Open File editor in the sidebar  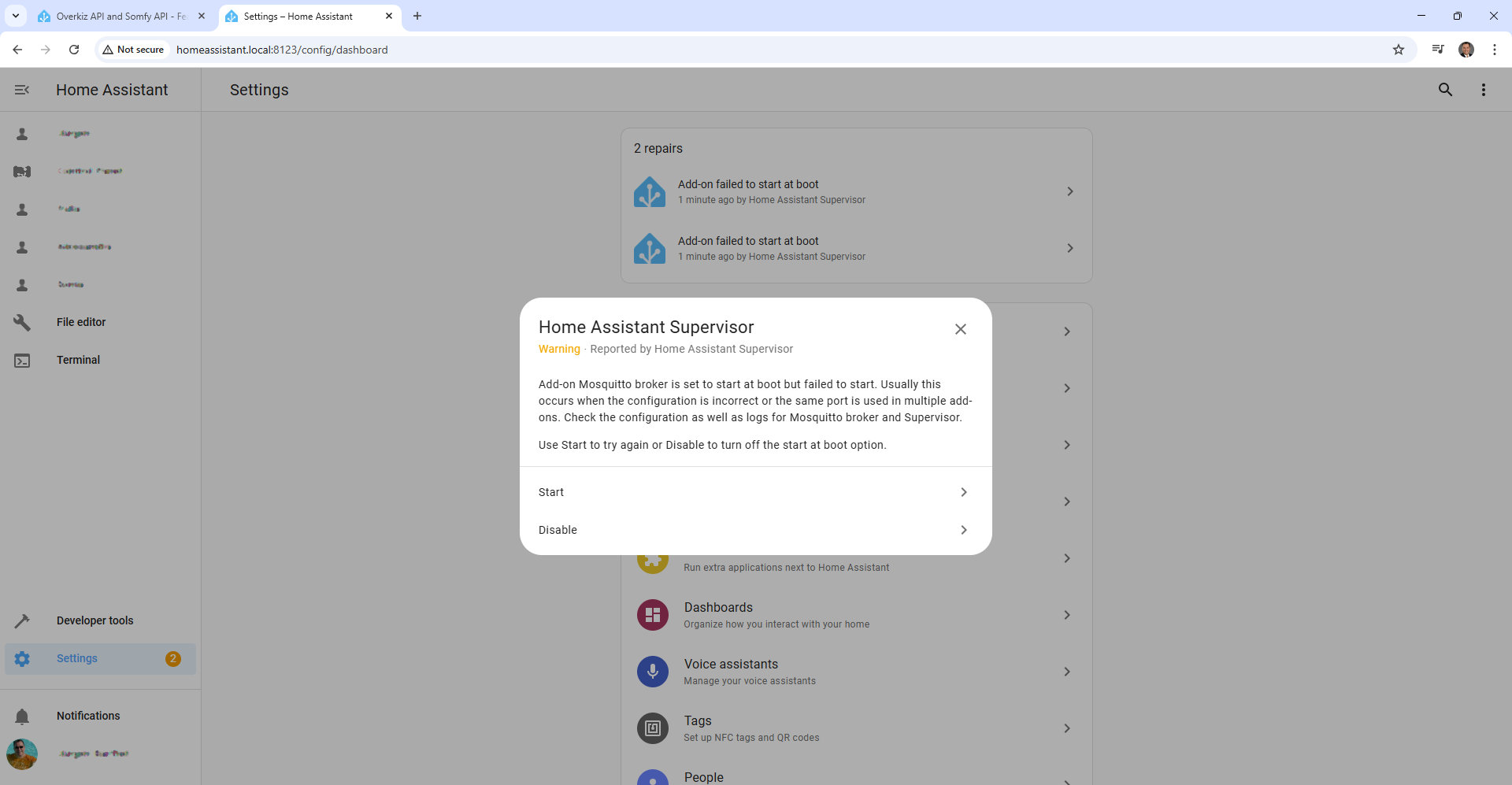100,322
